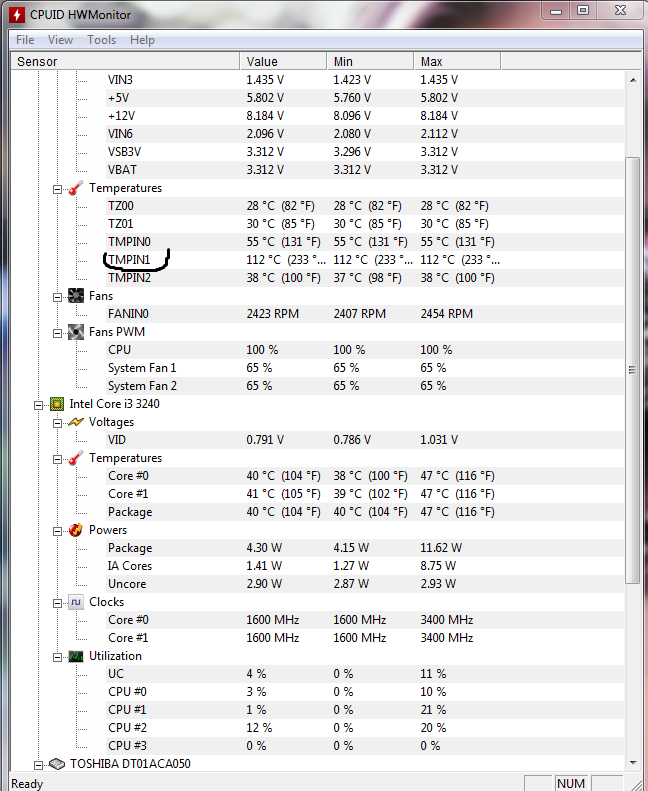The image size is (648, 791).
Task: Open the View menu
Action: tap(61, 40)
